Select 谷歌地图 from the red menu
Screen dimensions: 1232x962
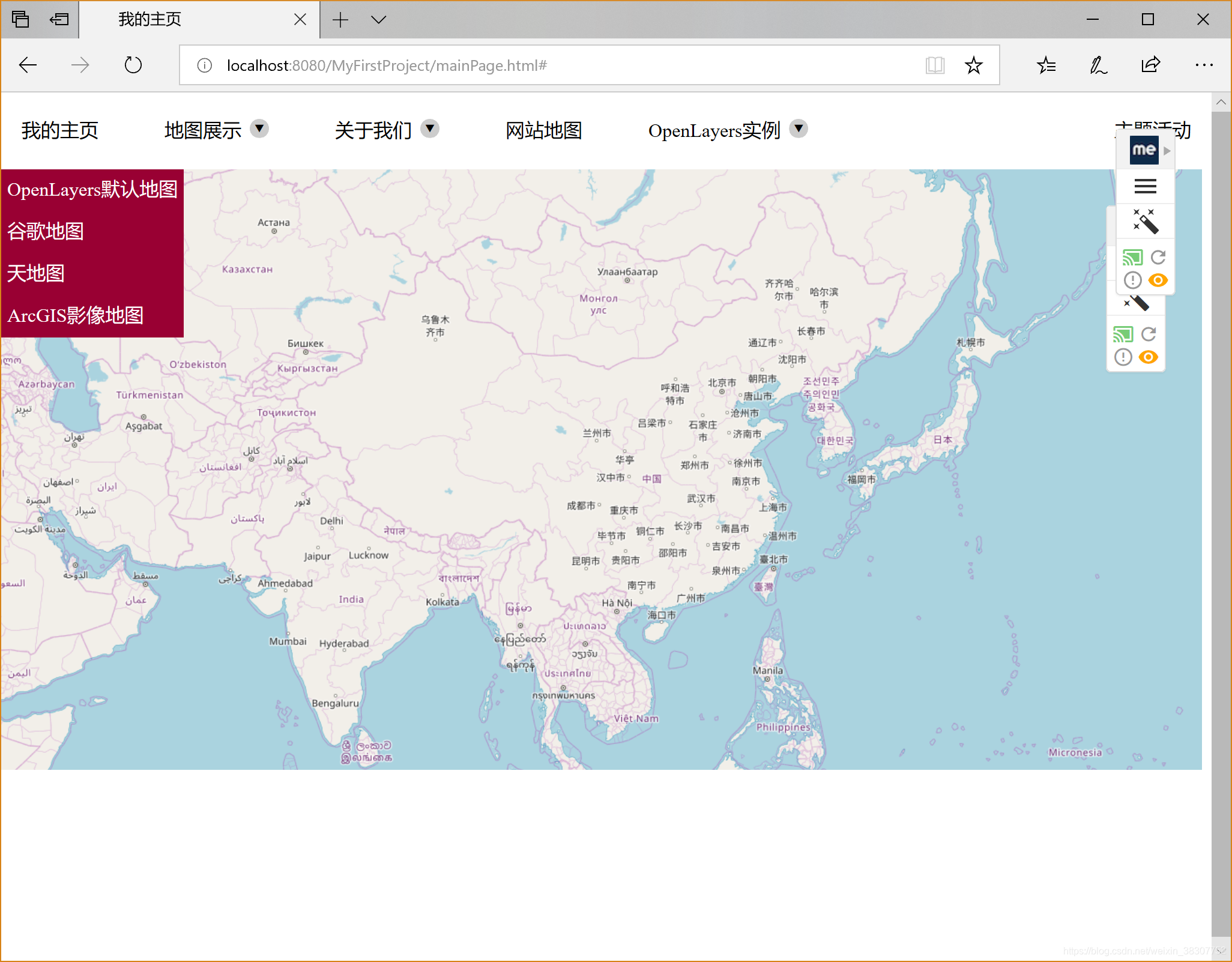point(46,231)
